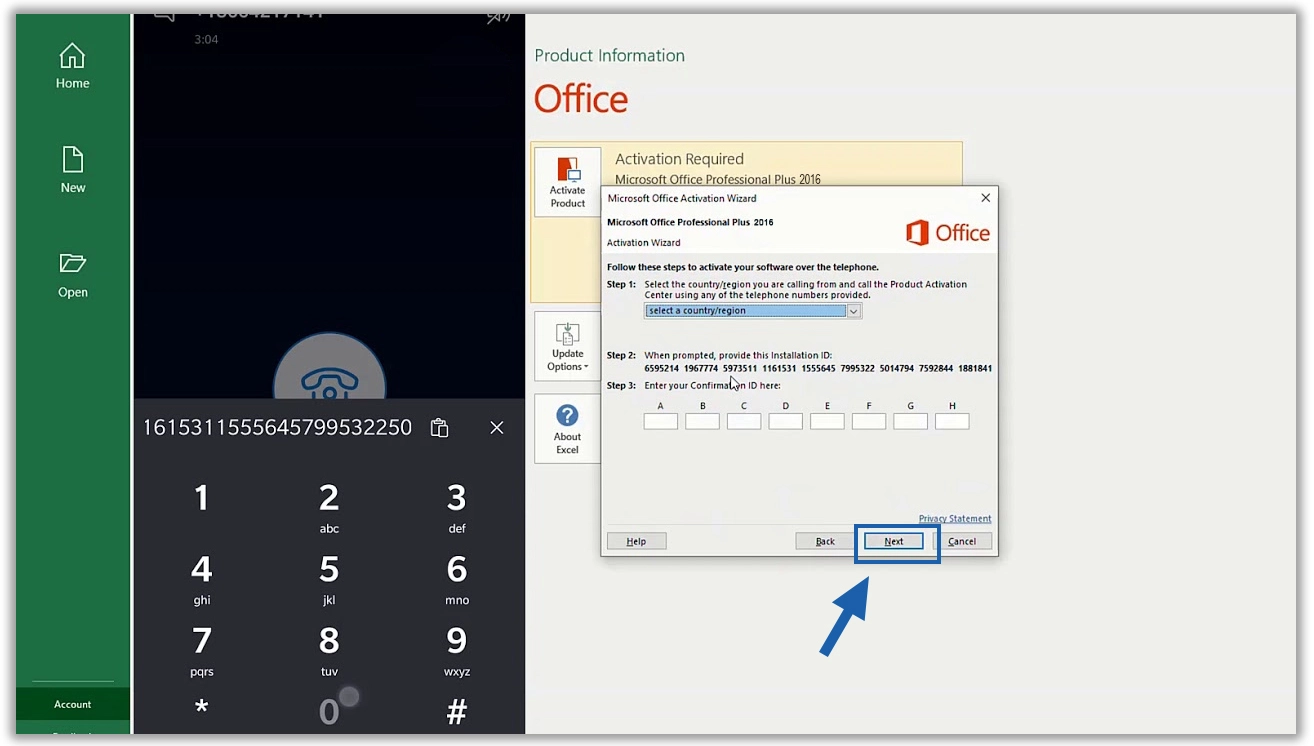Tap the paste clipboard icon in dialer

pyautogui.click(x=439, y=428)
